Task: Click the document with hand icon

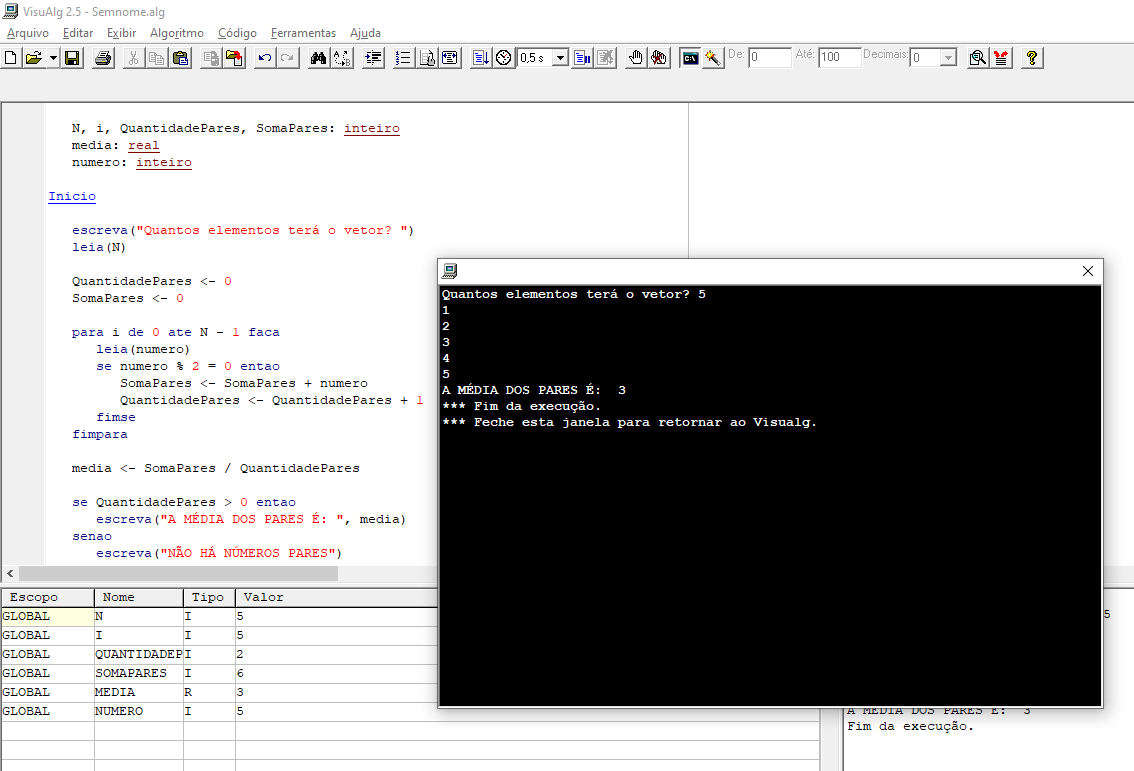Action: tap(427, 58)
